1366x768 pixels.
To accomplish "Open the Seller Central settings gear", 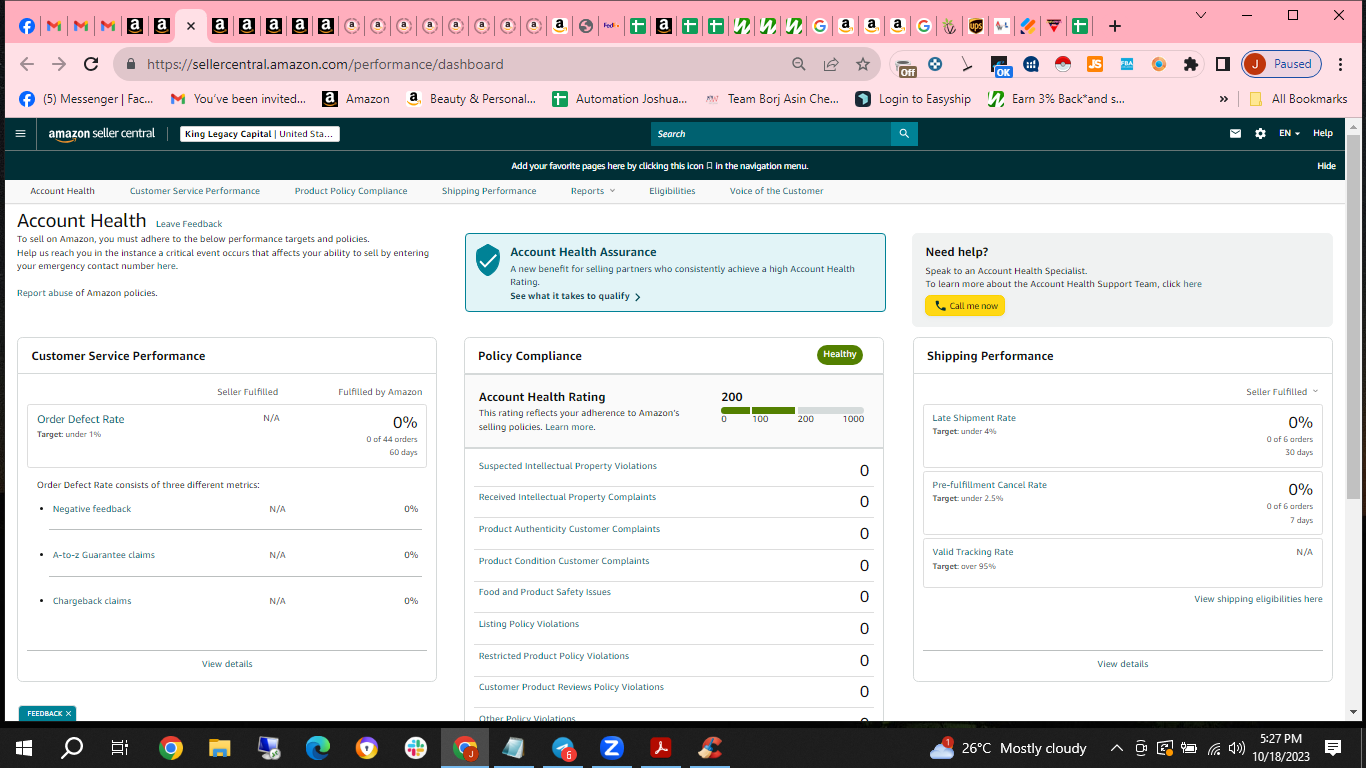I will 1260,133.
